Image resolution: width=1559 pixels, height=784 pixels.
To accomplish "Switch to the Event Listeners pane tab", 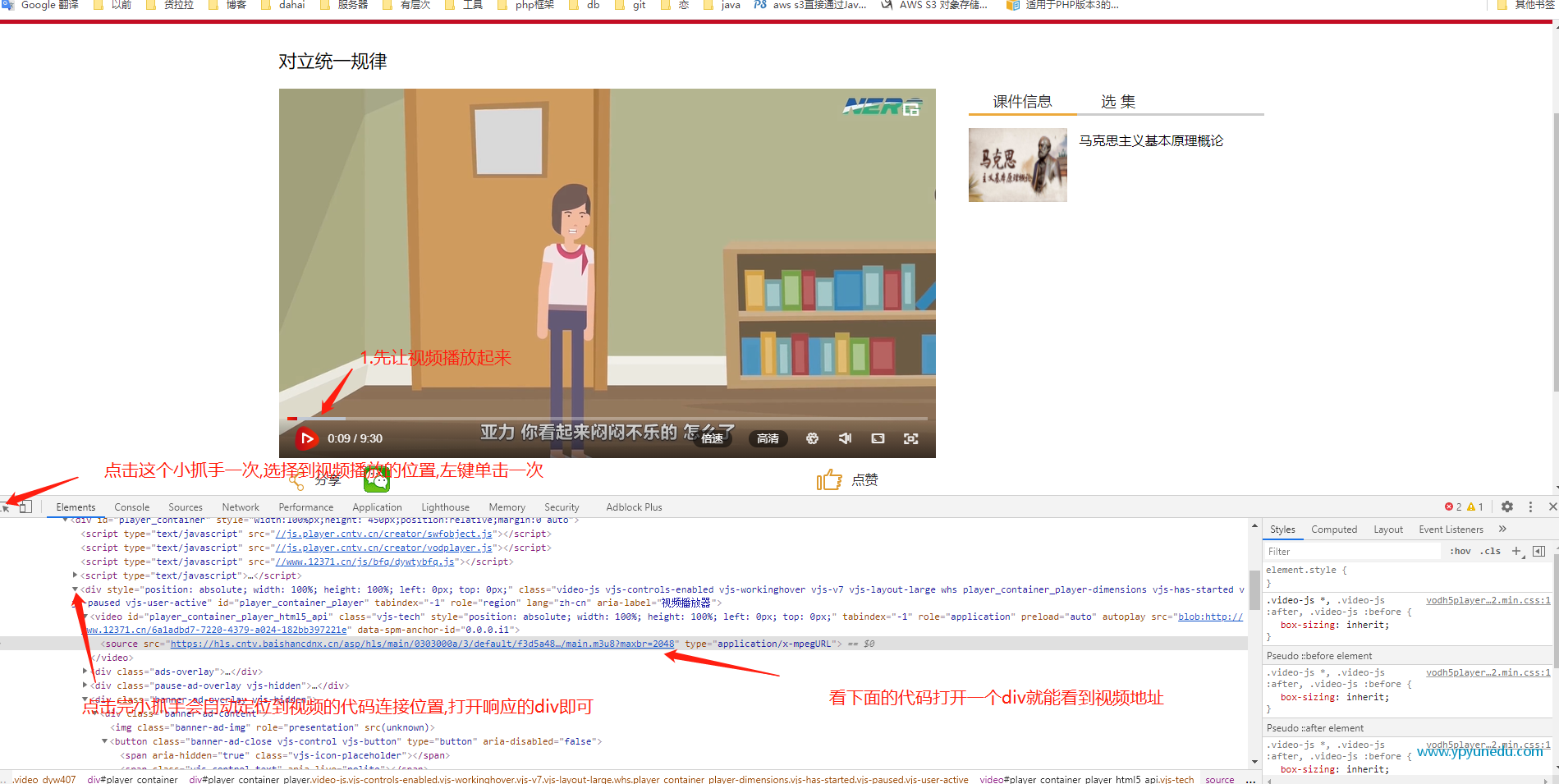I will pos(1451,530).
